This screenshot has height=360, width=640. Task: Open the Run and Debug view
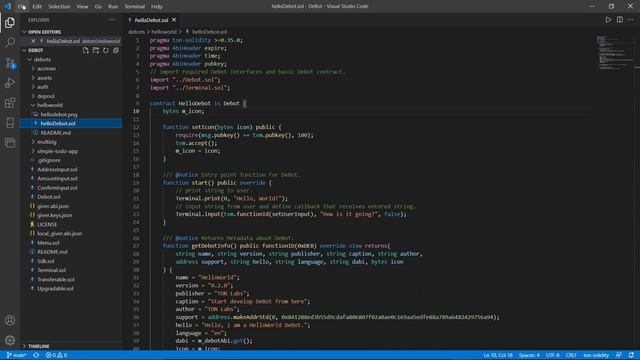click(x=10, y=82)
